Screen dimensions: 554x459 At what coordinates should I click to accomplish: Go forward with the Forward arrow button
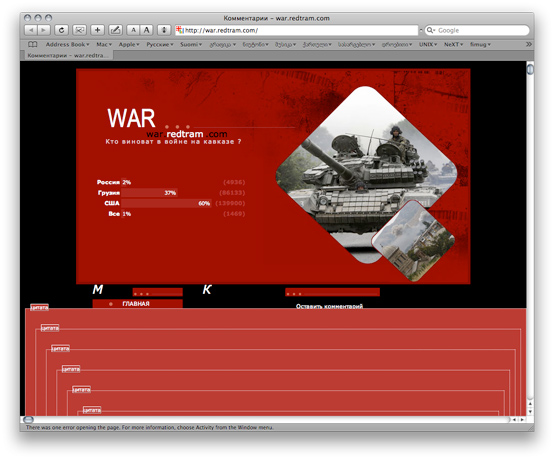(44, 30)
